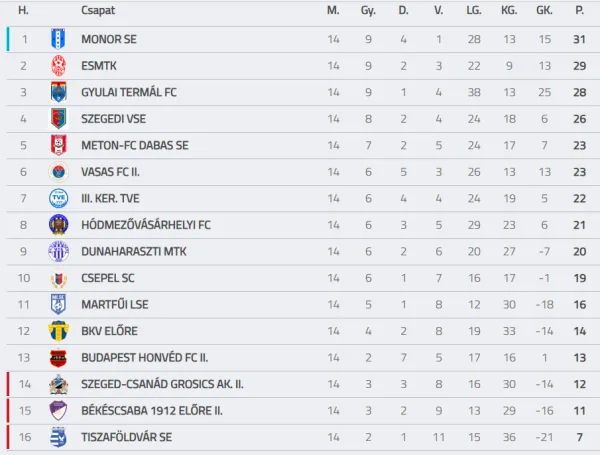Open the Meton-FC Dabas SE team link

(134, 145)
